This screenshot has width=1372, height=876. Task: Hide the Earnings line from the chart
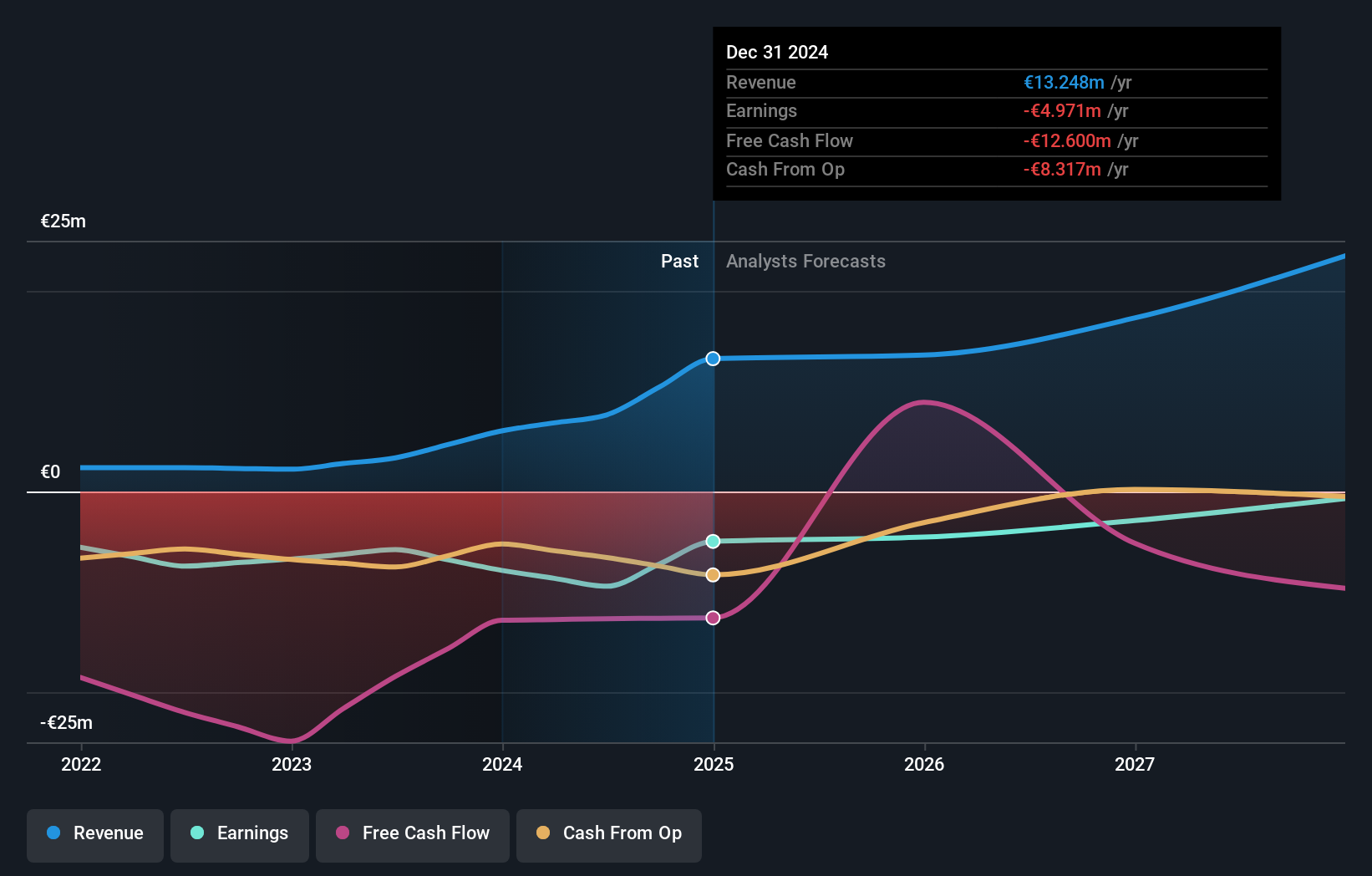pos(240,833)
